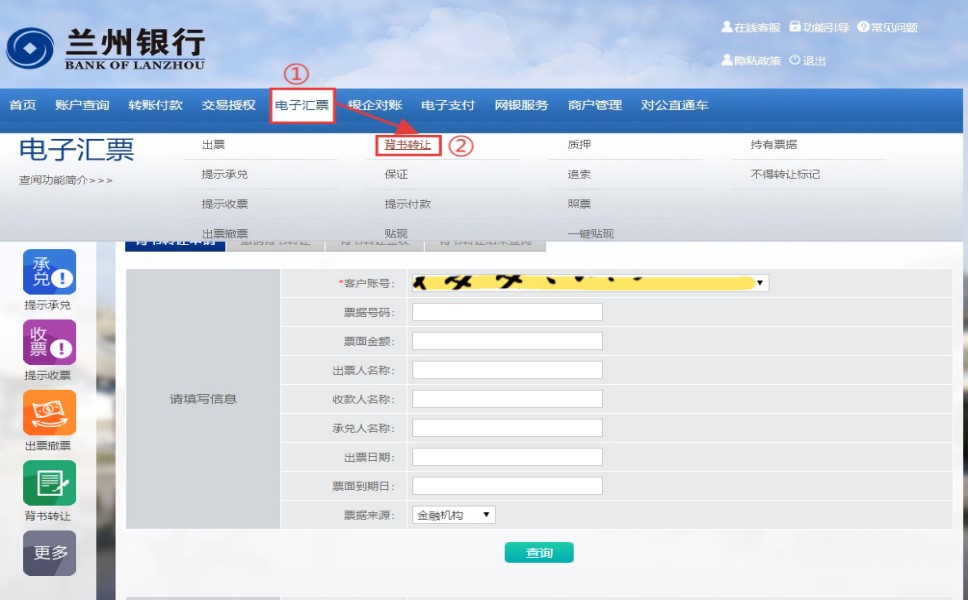Expand the 票据来源 dropdown
This screenshot has height=600, width=968.
[x=487, y=515]
